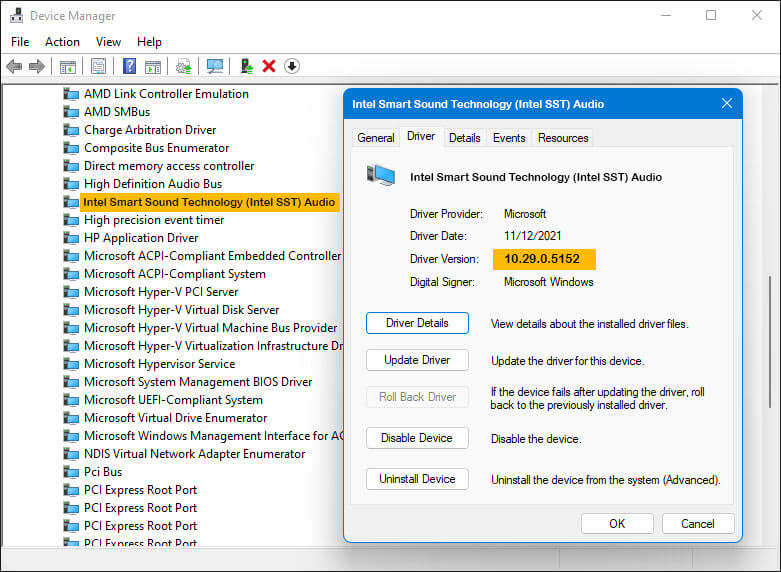Viewport: 781px width, 572px height.
Task: Toggle the Show/Hide Action Pane toolbar icon
Action: pyautogui.click(x=153, y=66)
